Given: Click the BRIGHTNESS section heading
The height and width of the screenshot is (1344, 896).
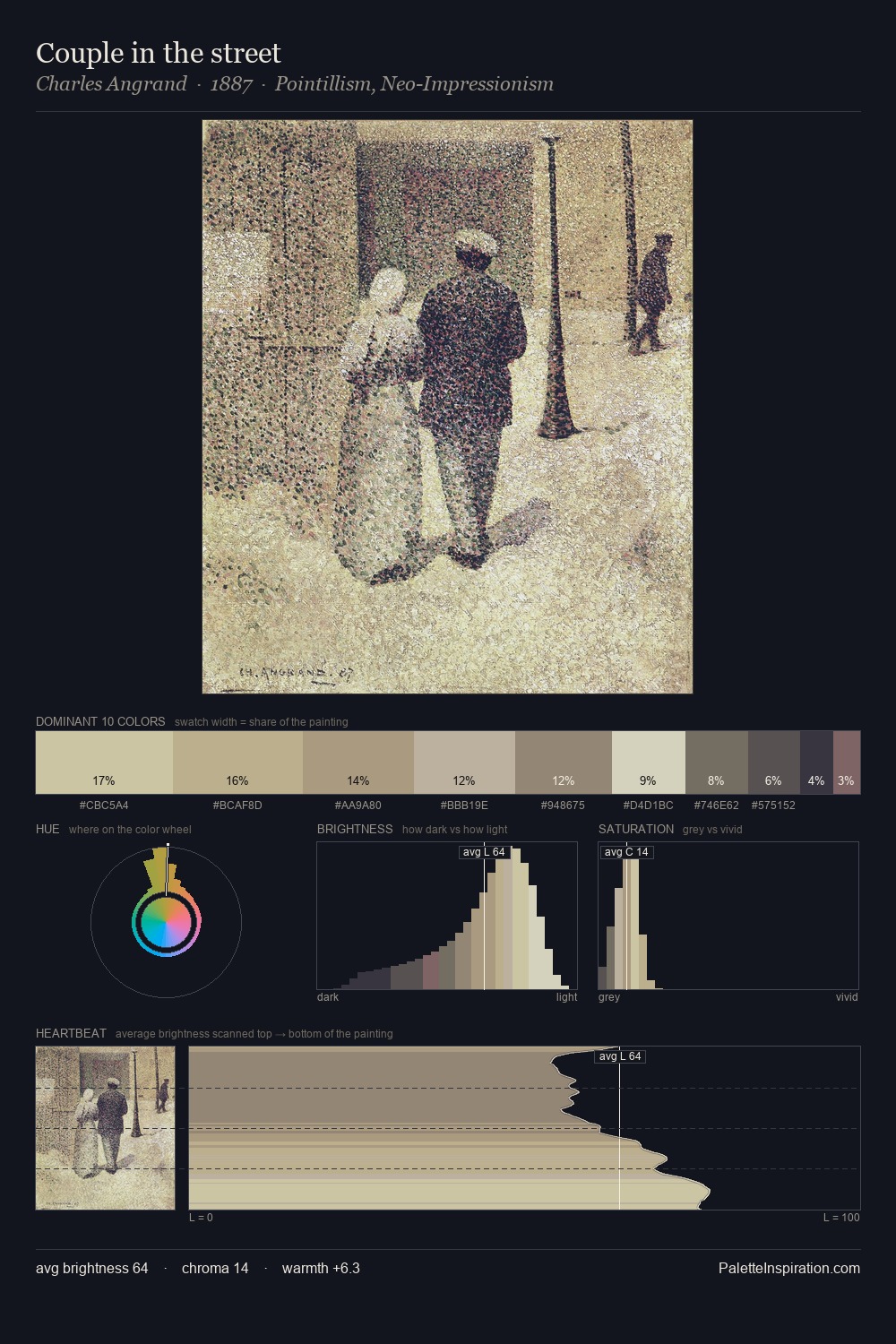Looking at the screenshot, I should point(355,829).
